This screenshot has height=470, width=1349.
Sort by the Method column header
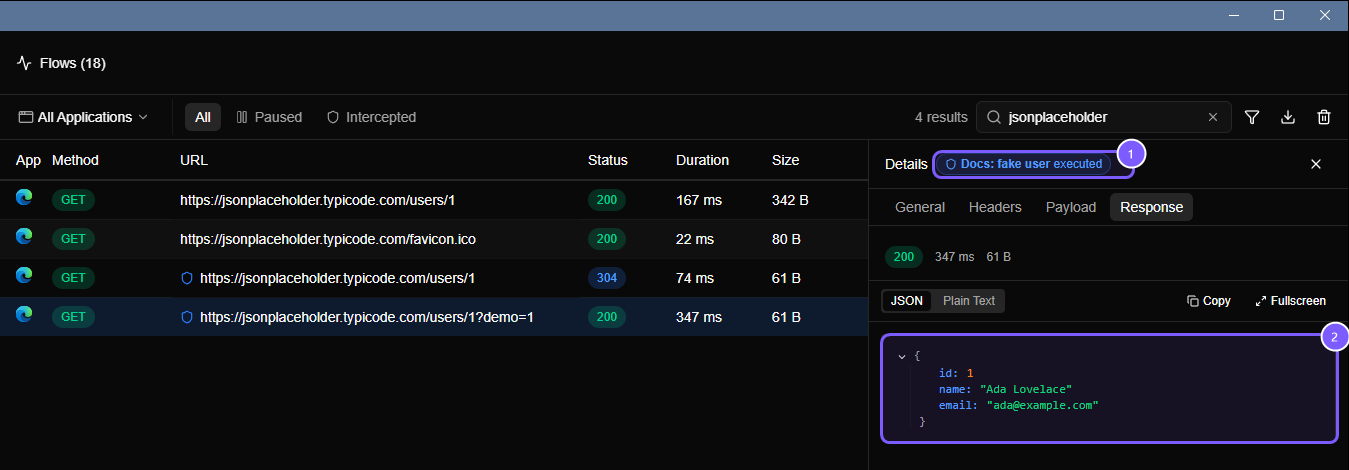(75, 160)
